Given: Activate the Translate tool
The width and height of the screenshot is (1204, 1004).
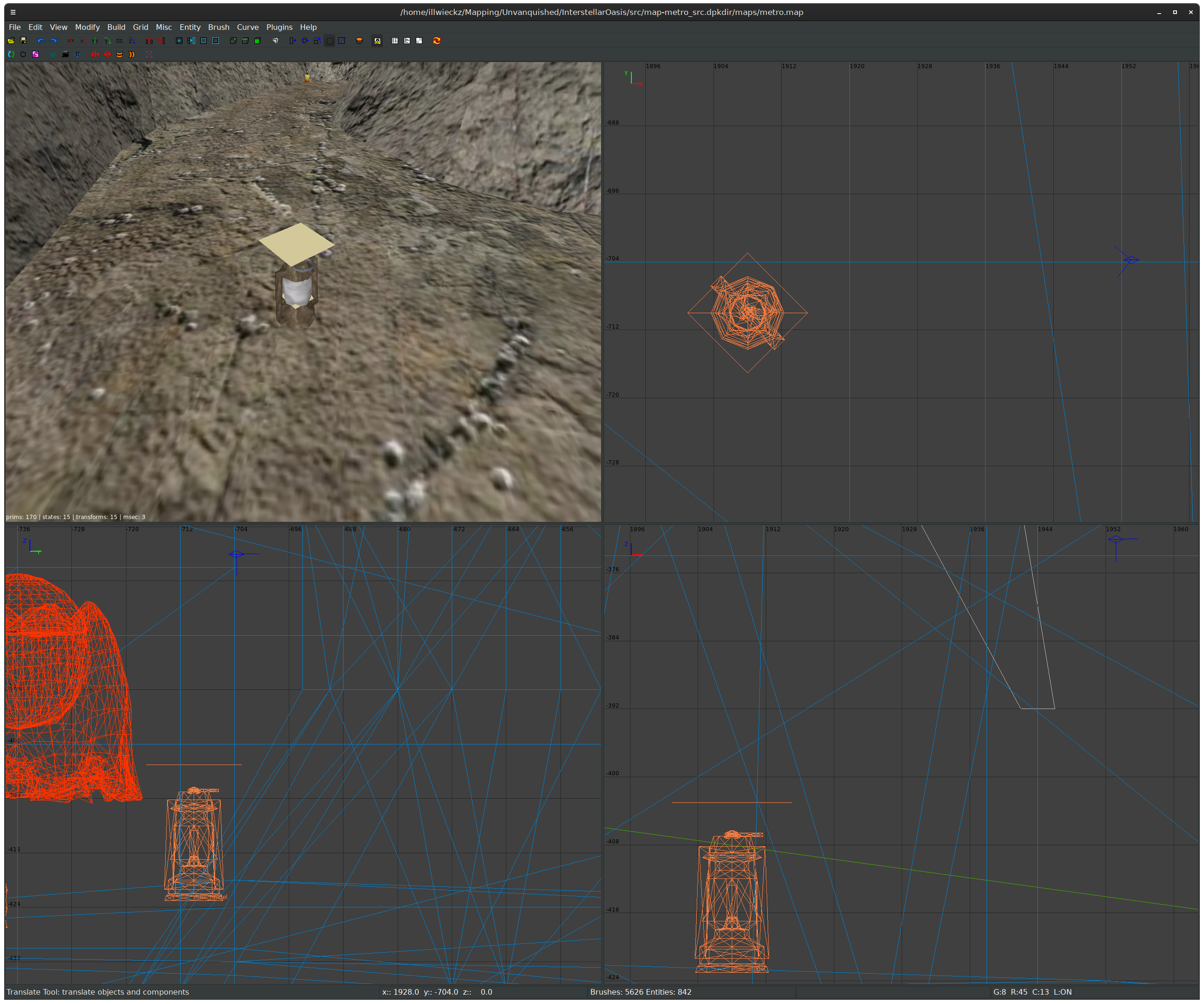Looking at the screenshot, I should tap(293, 41).
